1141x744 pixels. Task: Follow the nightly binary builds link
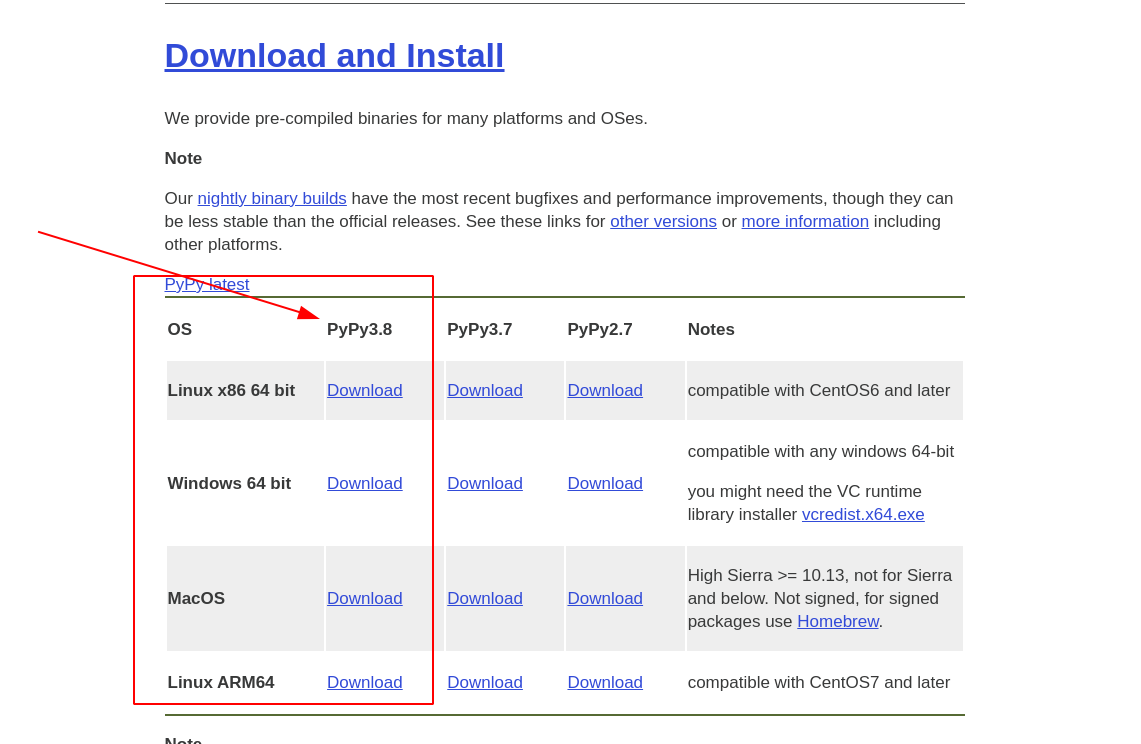click(271, 199)
